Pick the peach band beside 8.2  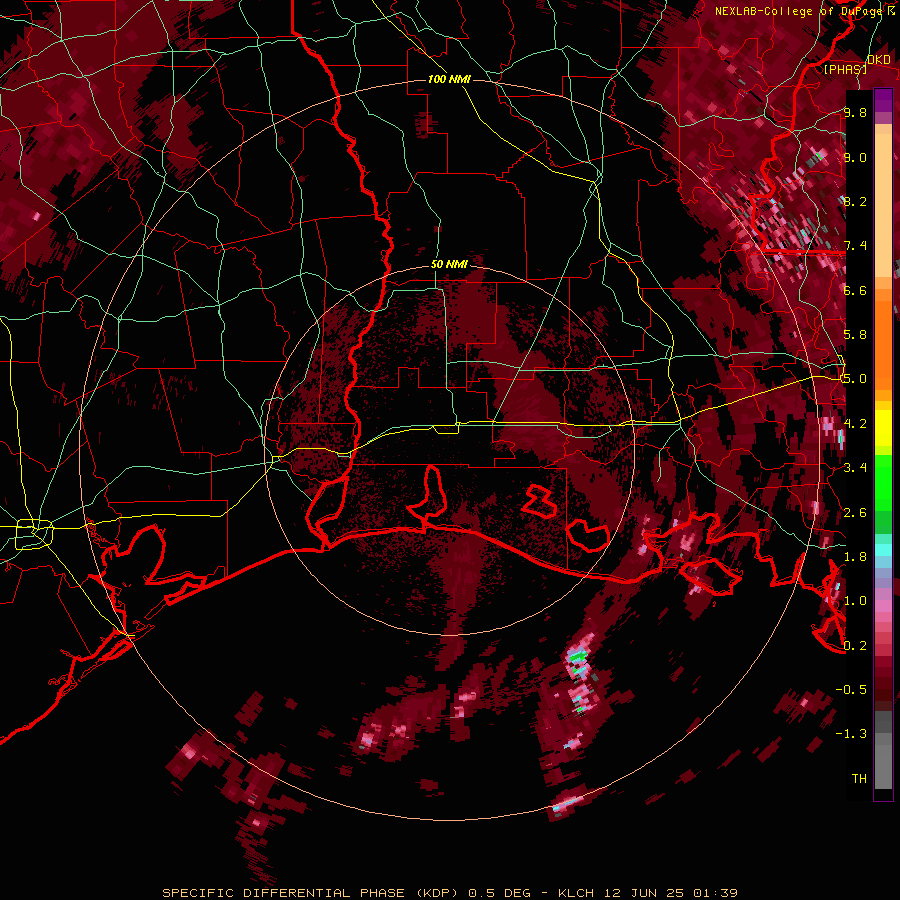tap(883, 207)
